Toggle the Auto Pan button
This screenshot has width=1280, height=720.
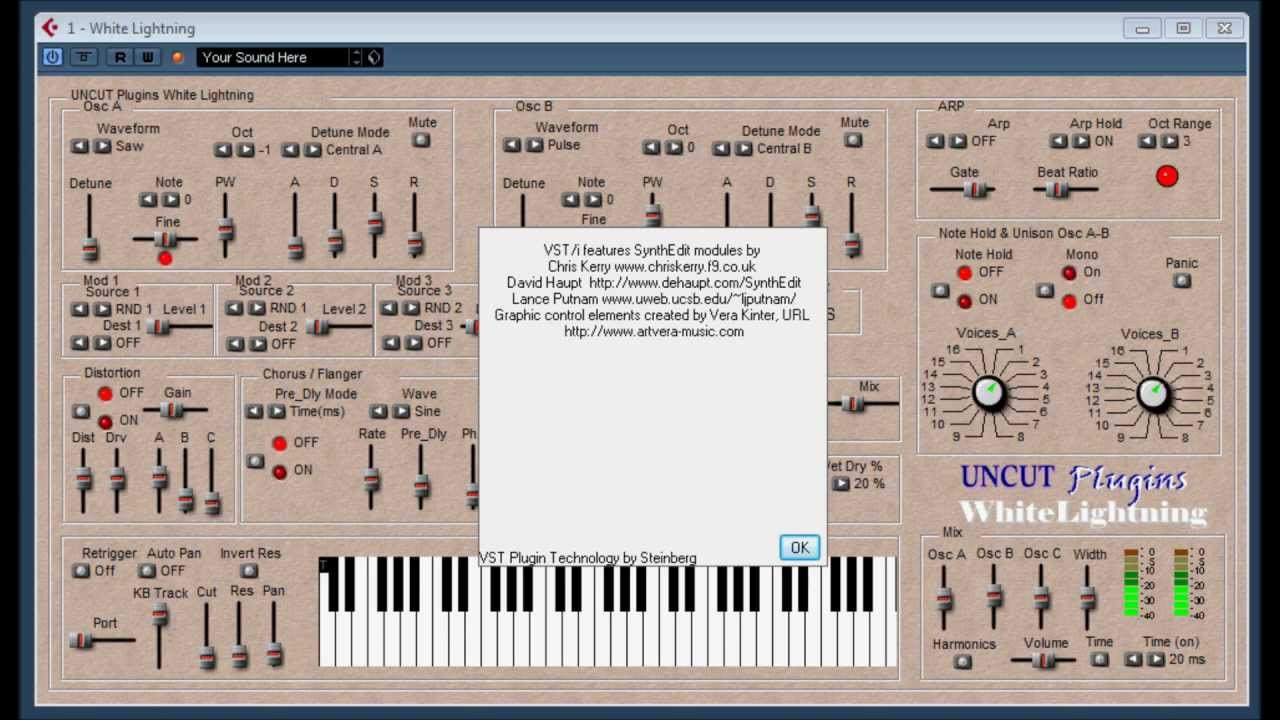tap(147, 571)
